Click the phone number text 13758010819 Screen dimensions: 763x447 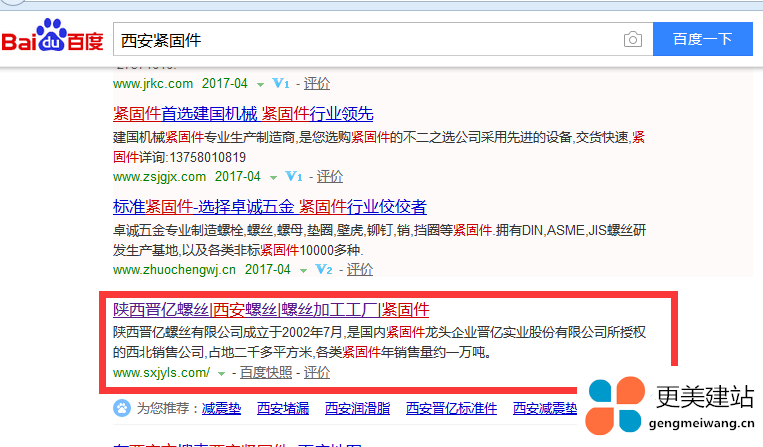click(207, 157)
